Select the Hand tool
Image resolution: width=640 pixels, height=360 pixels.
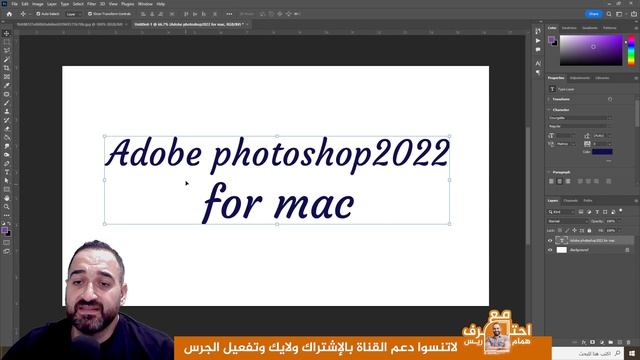[7, 198]
